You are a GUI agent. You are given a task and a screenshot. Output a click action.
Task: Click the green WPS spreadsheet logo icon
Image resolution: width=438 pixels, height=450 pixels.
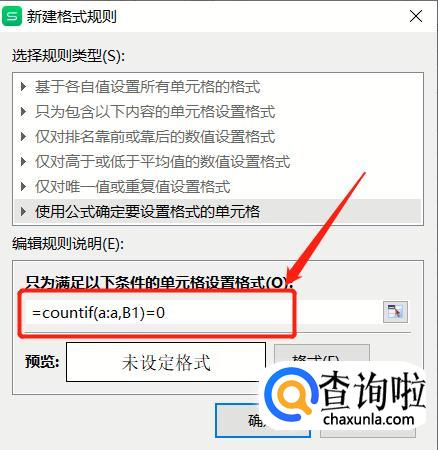point(12,16)
